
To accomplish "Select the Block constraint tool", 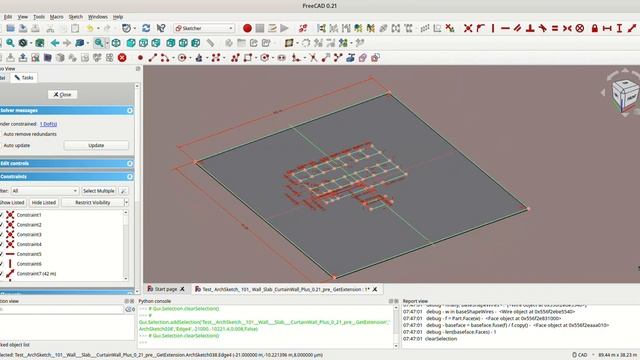I will point(580,28).
